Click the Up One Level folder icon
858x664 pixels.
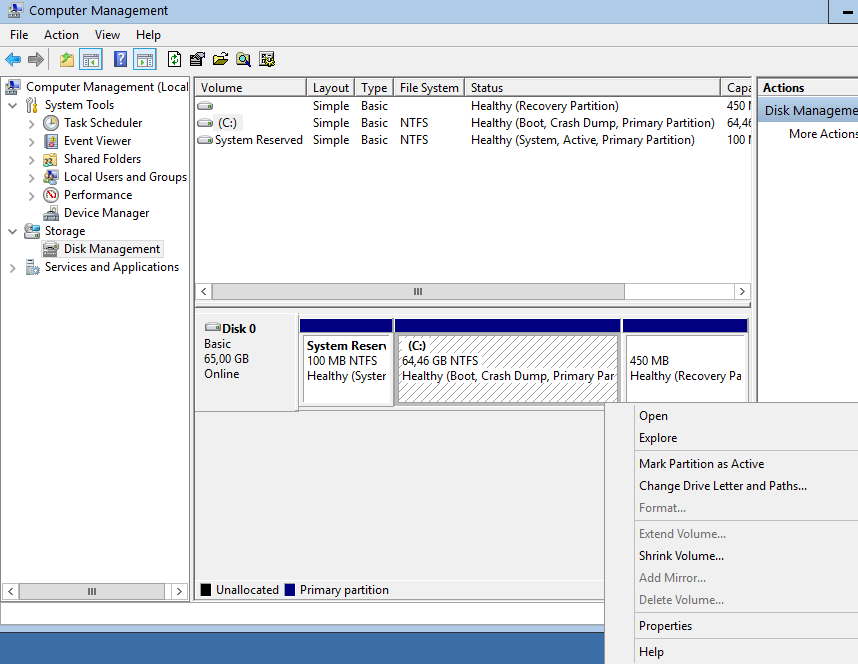[67, 60]
